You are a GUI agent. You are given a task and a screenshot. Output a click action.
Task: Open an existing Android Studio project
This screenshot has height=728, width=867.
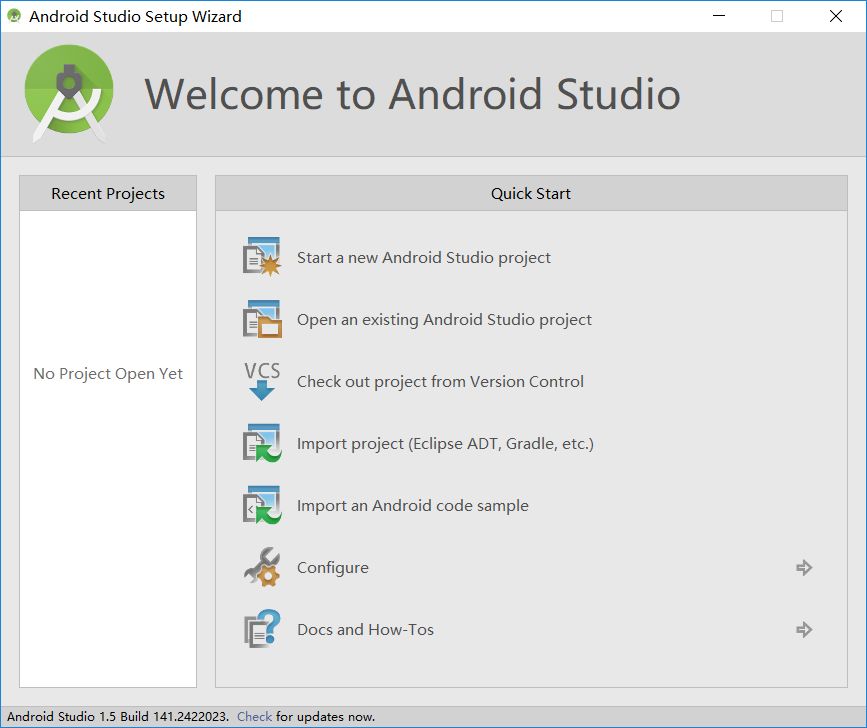coord(444,320)
